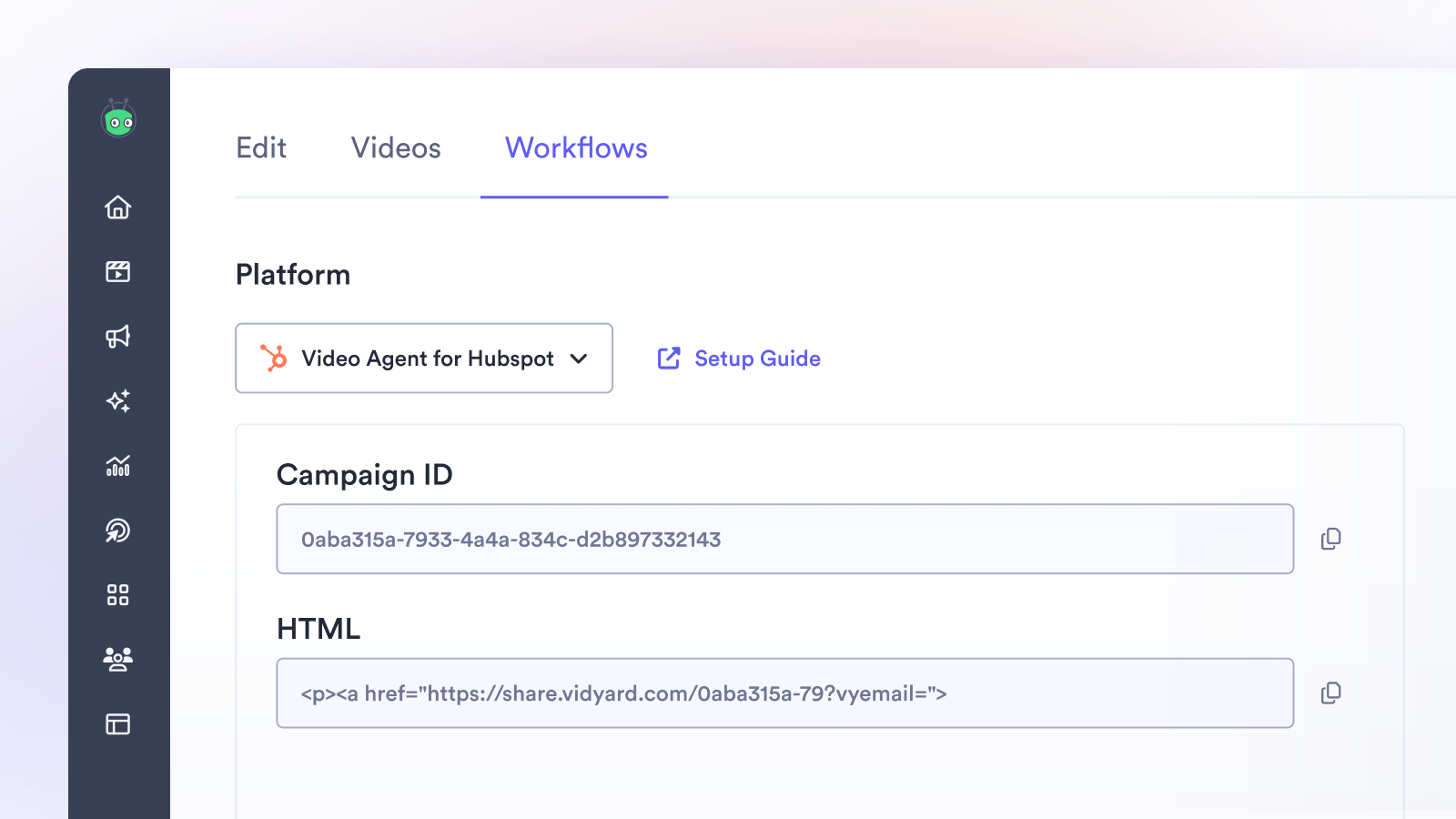1456x819 pixels.
Task: Click the Vidyard robot logo
Action: point(119,118)
